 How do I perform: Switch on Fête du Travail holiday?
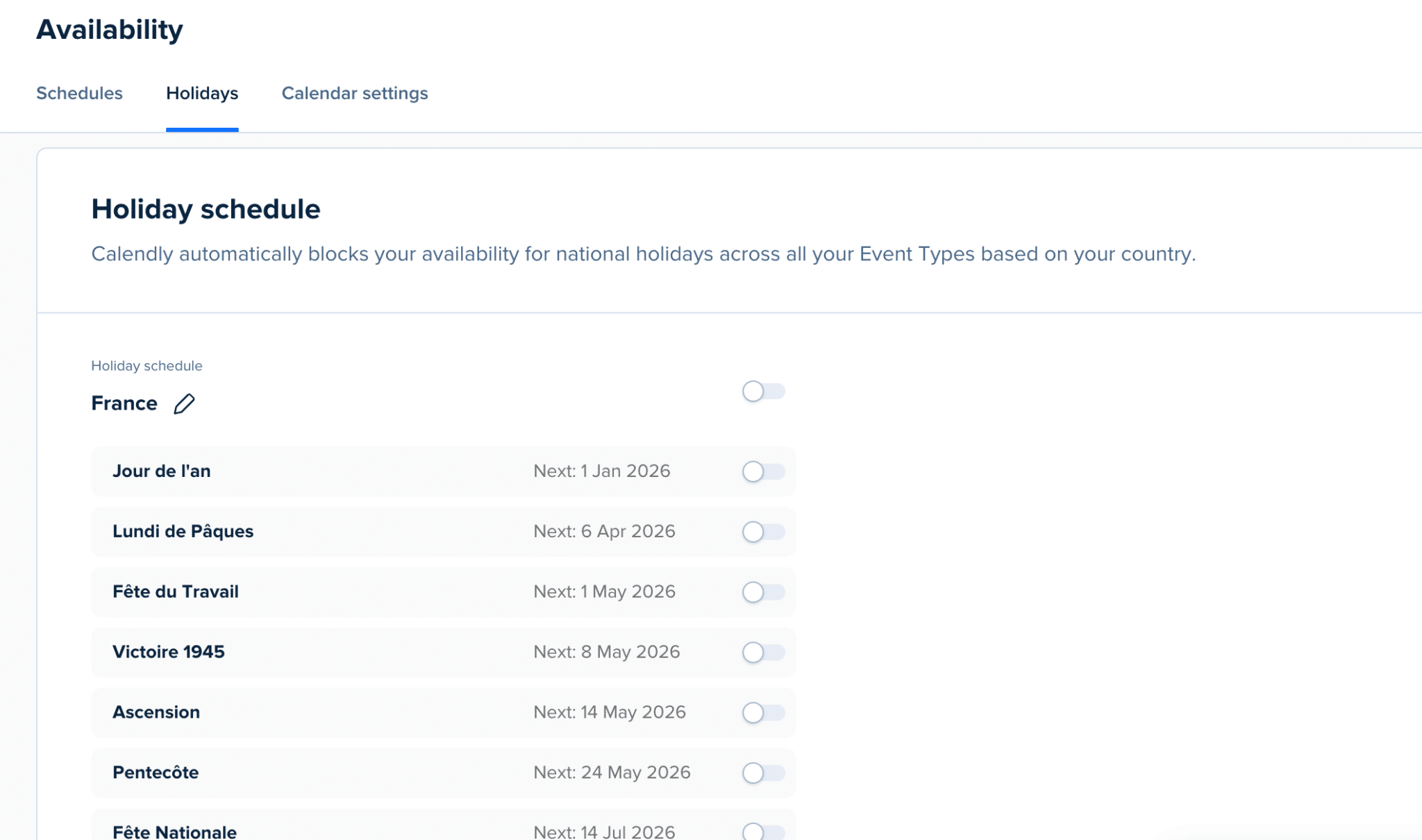pyautogui.click(x=763, y=592)
